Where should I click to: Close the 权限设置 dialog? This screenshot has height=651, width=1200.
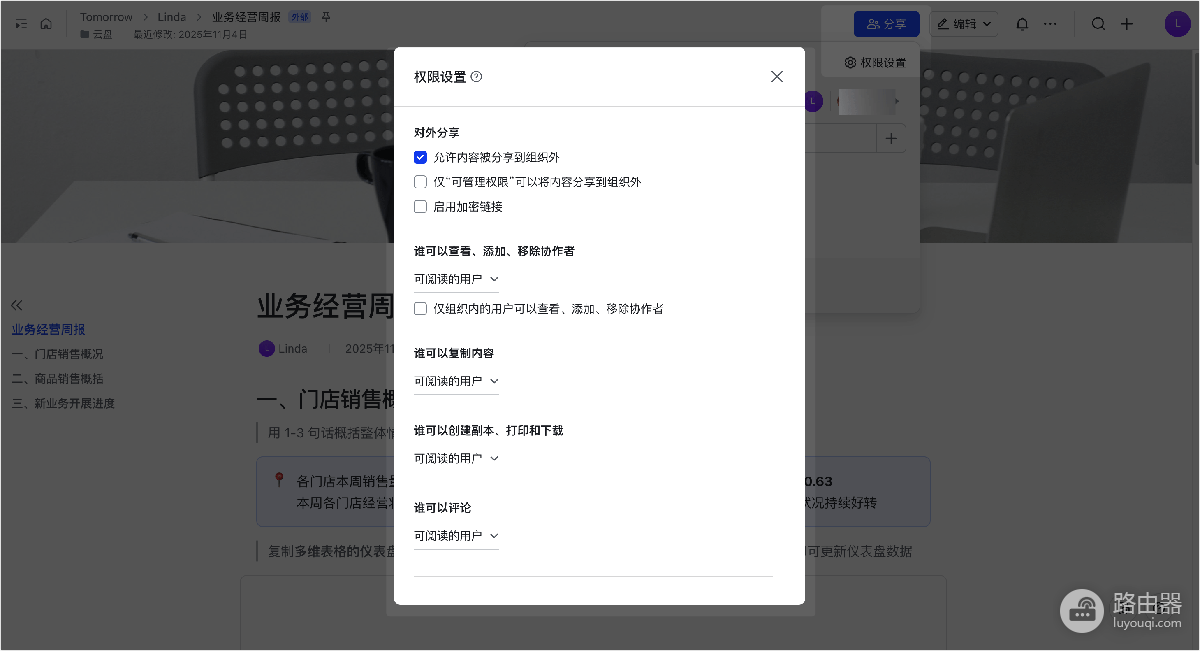777,77
